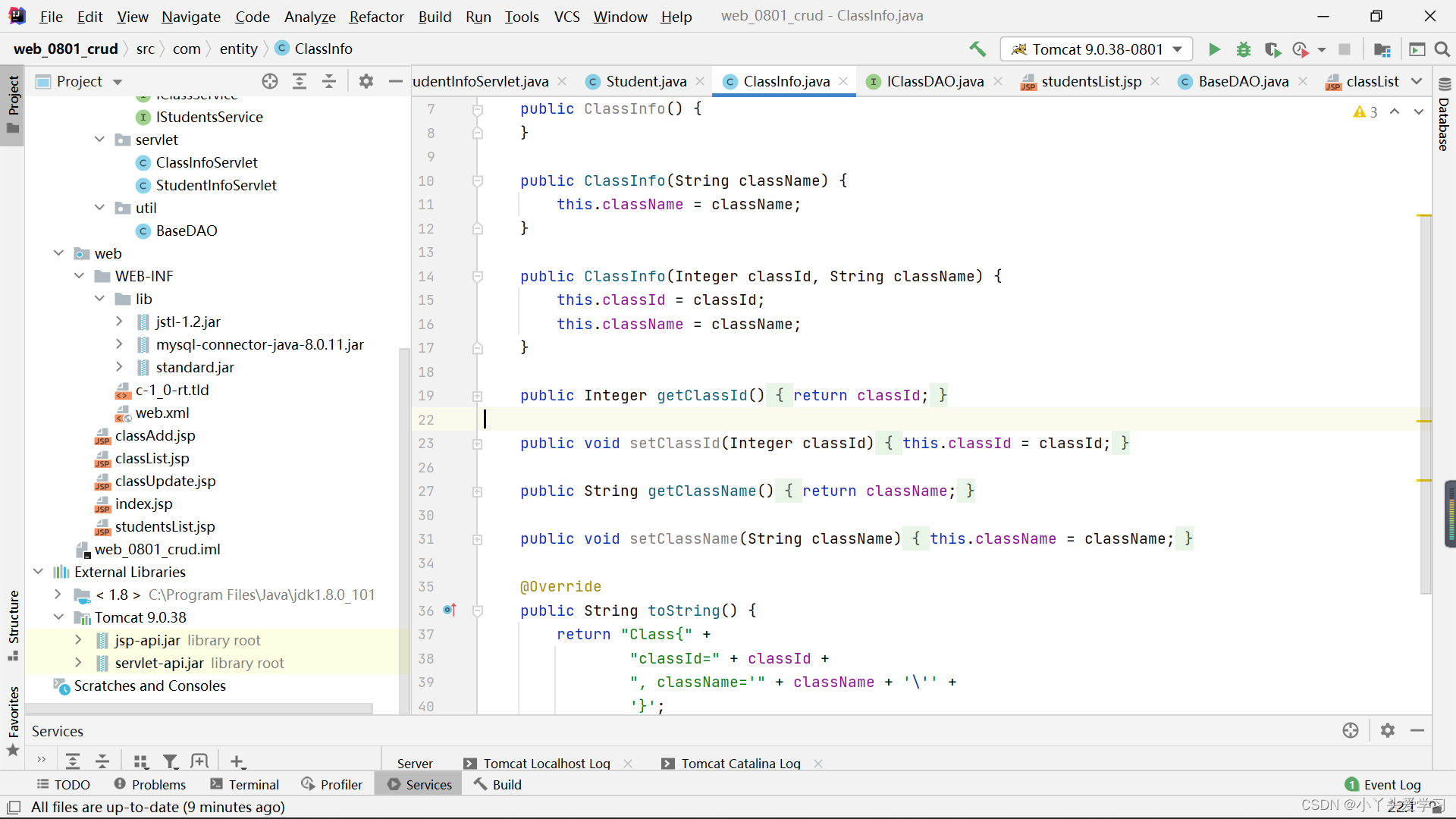Open the Search Everywhere magnifier icon
Screen dimensions: 1456x819
coord(1442,49)
